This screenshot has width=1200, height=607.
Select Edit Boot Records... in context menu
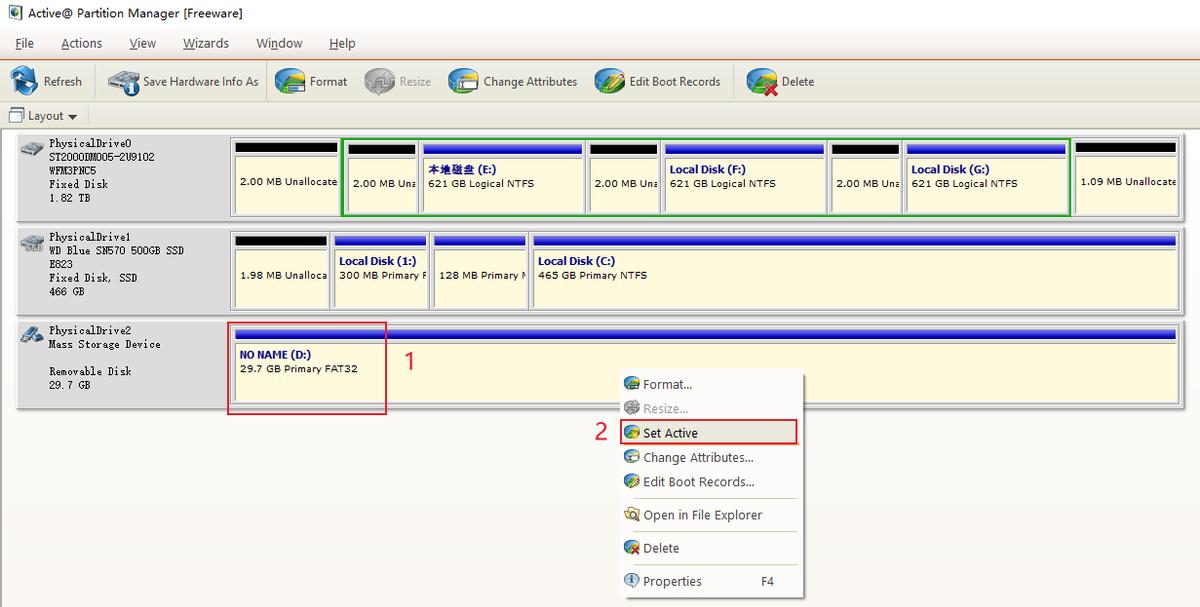click(x=710, y=481)
